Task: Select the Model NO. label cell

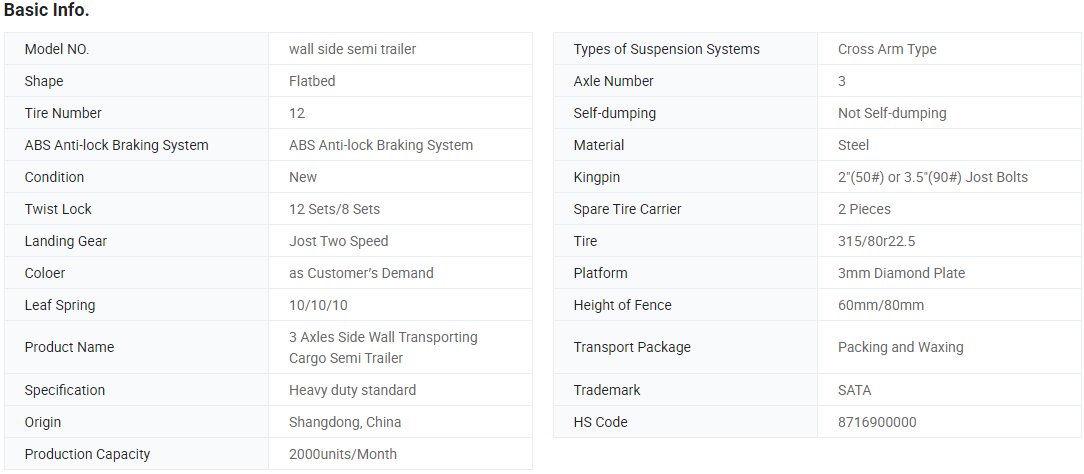Action: click(136, 49)
